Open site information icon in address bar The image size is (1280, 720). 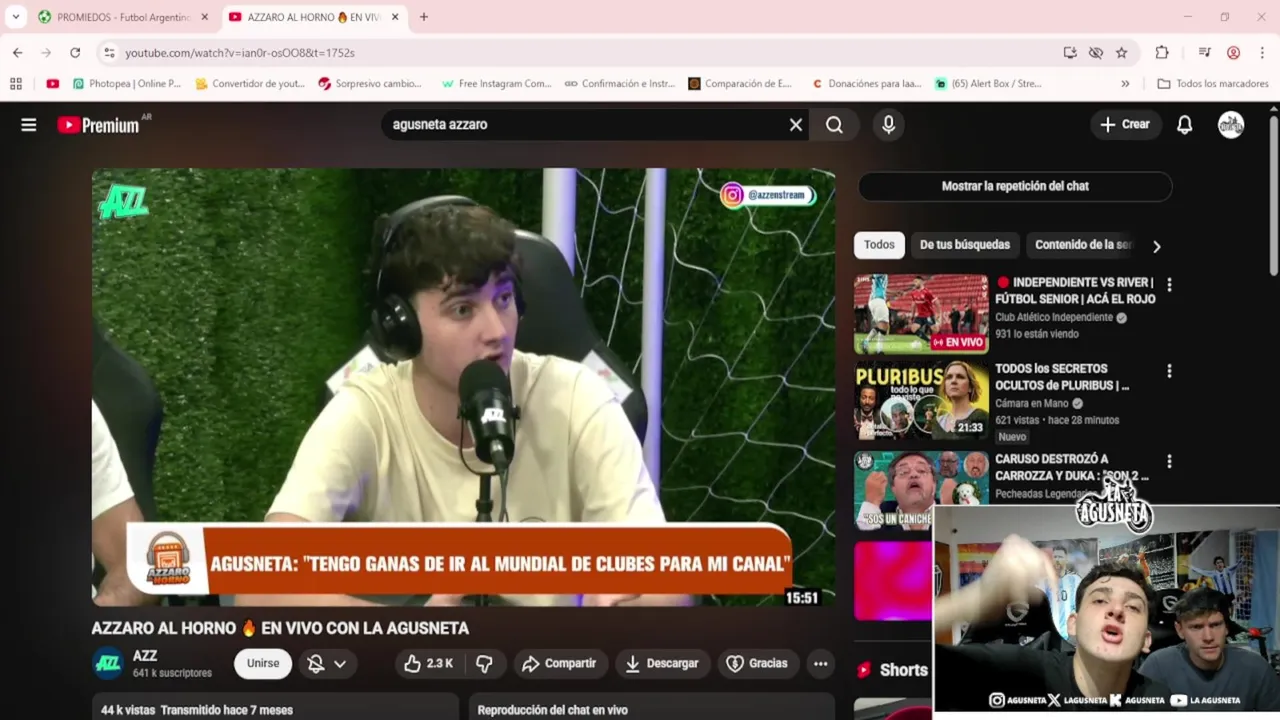(109, 52)
